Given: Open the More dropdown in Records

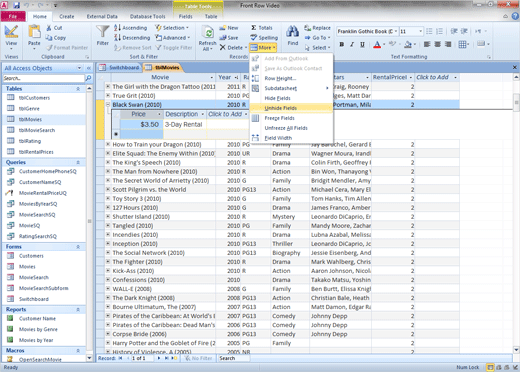Looking at the screenshot, I should coord(263,48).
